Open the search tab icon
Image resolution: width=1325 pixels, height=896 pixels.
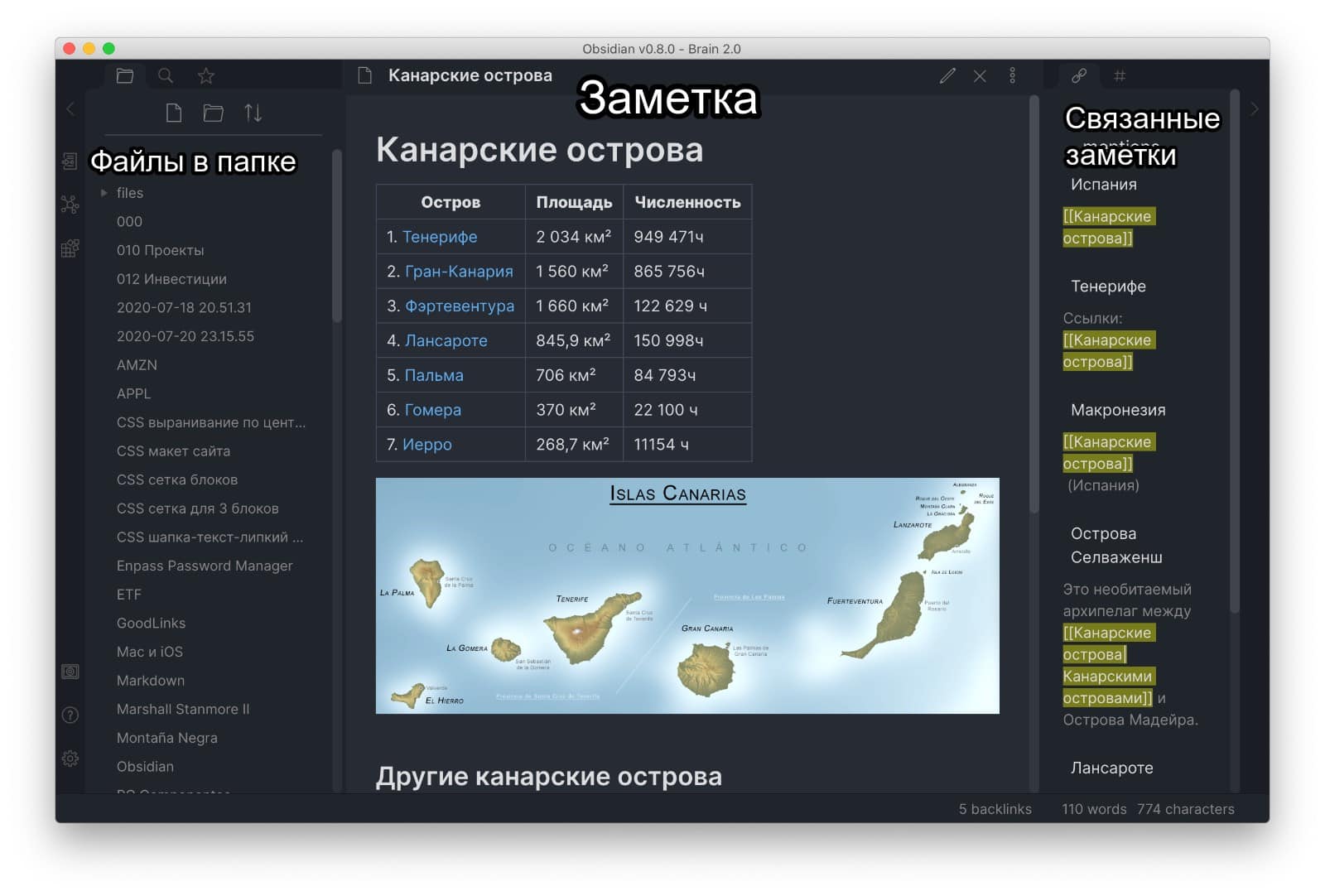[x=166, y=76]
